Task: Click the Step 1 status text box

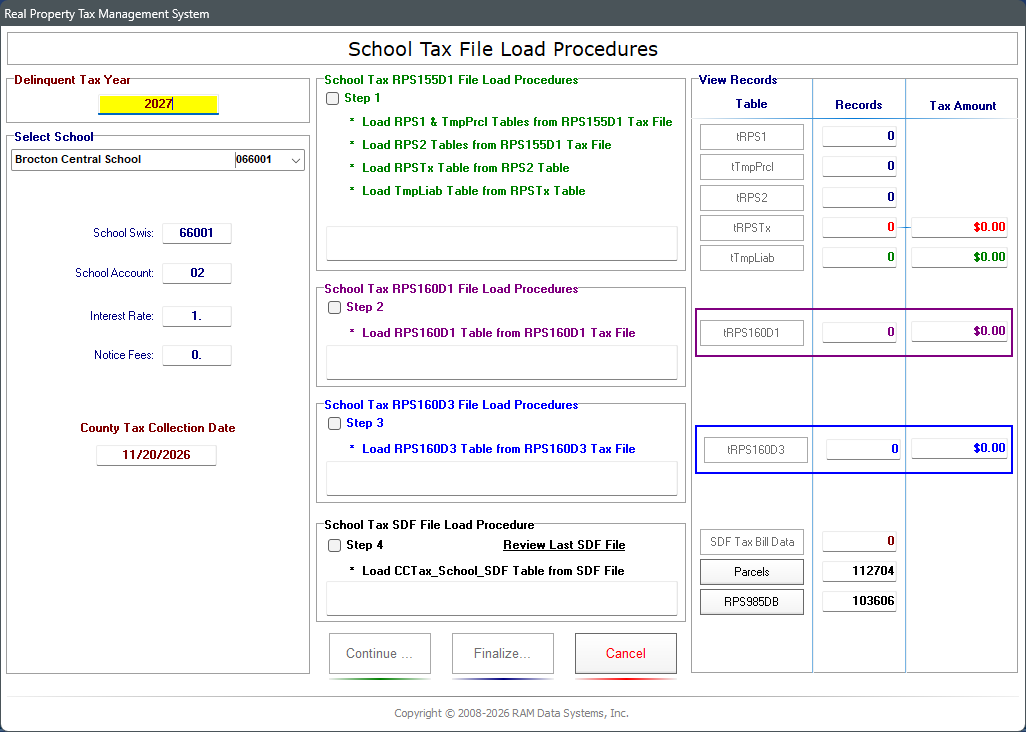Action: click(502, 243)
